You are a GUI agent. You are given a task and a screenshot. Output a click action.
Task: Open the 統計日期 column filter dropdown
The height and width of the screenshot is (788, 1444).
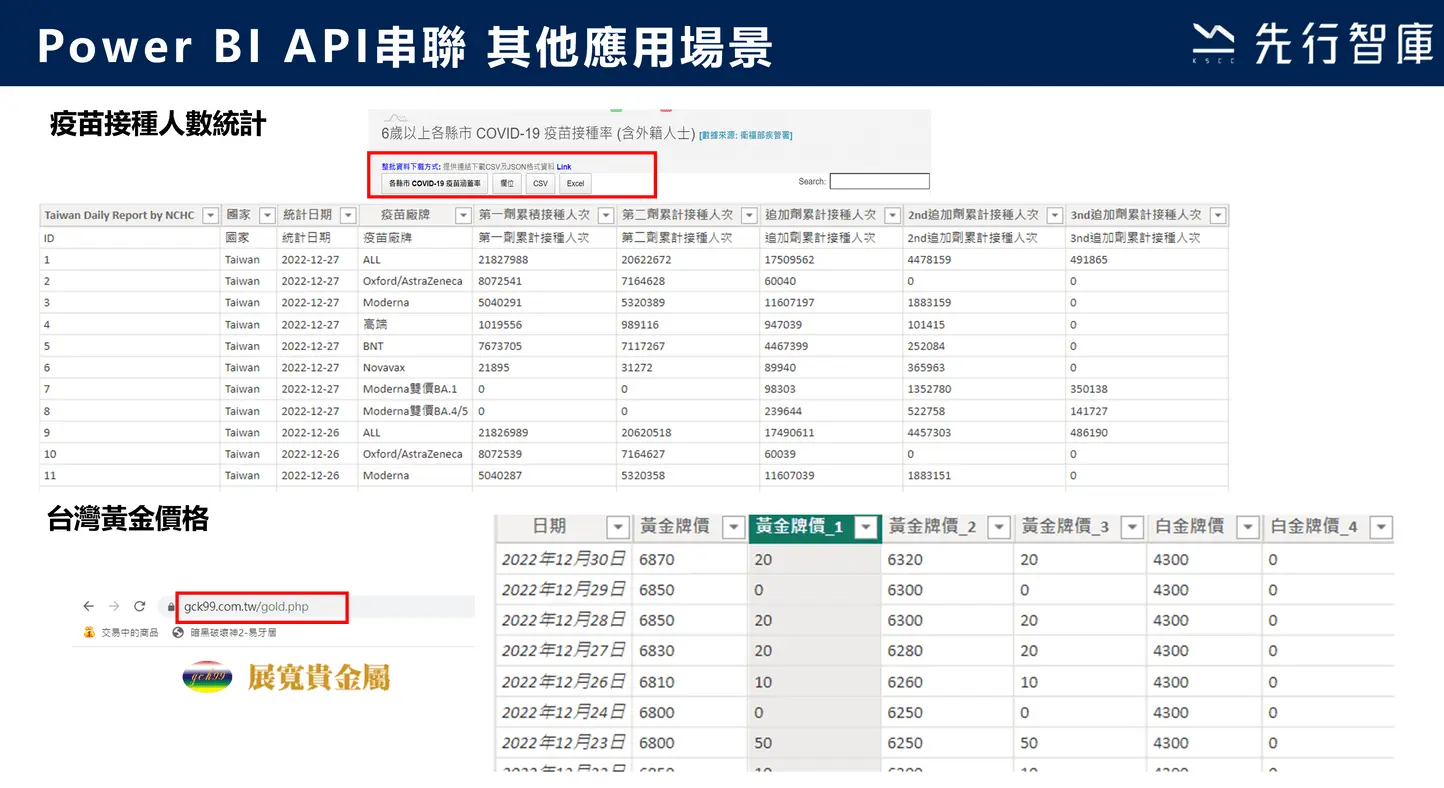[x=348, y=215]
